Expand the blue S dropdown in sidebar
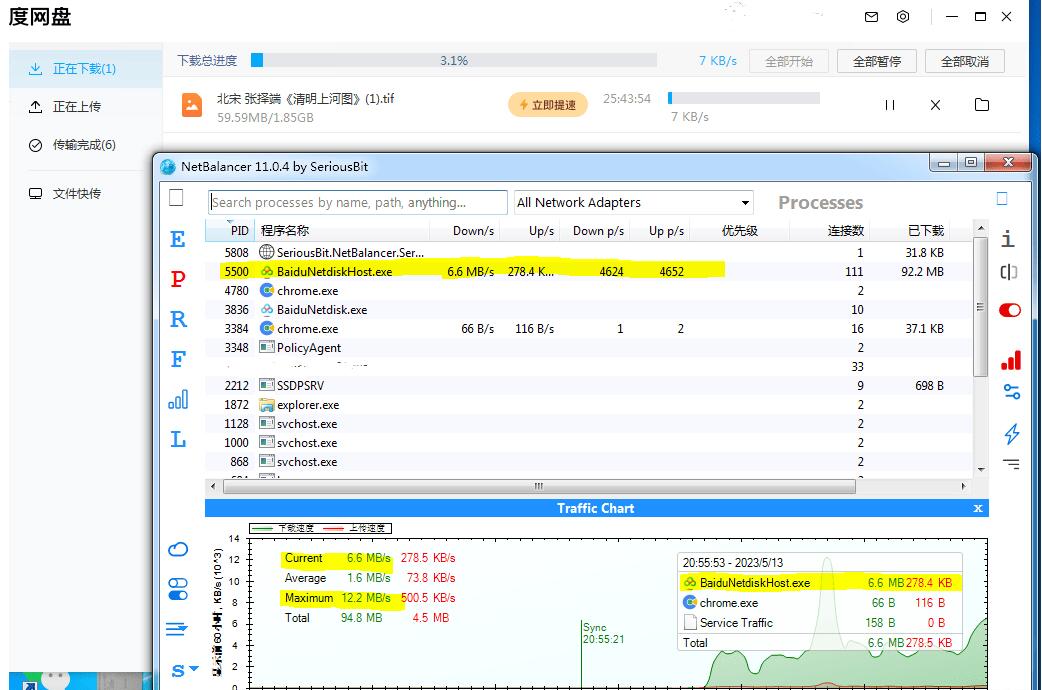 pyautogui.click(x=184, y=670)
